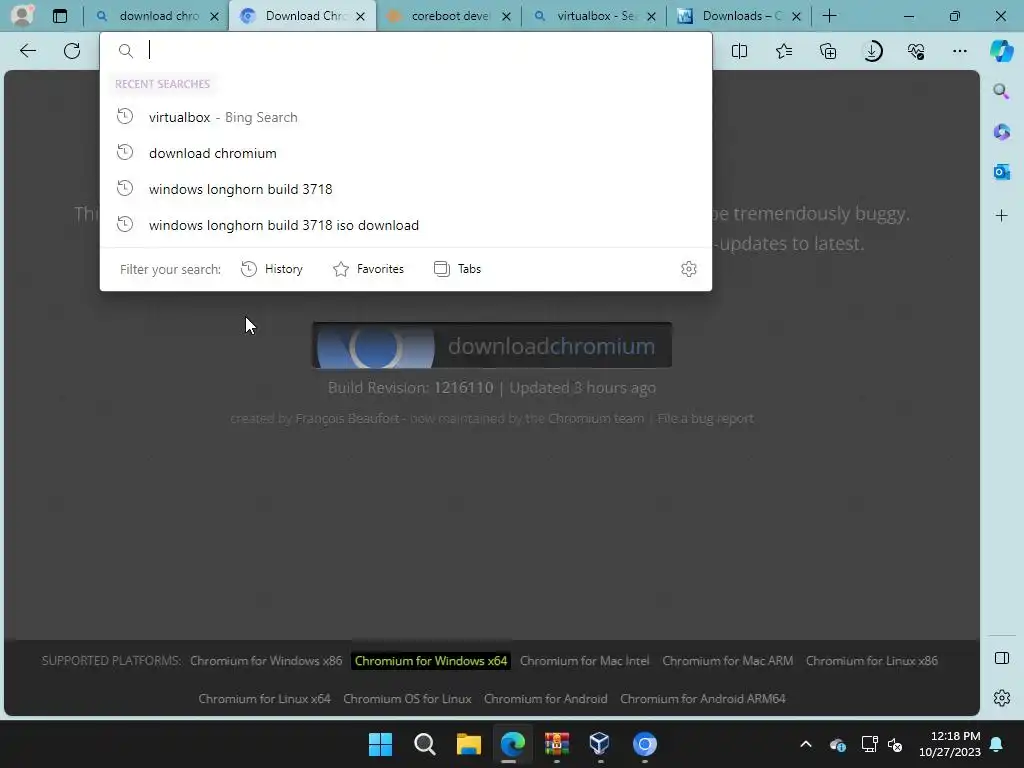This screenshot has height=768, width=1024.
Task: Open VirtualBox from taskbar
Action: tap(600, 744)
